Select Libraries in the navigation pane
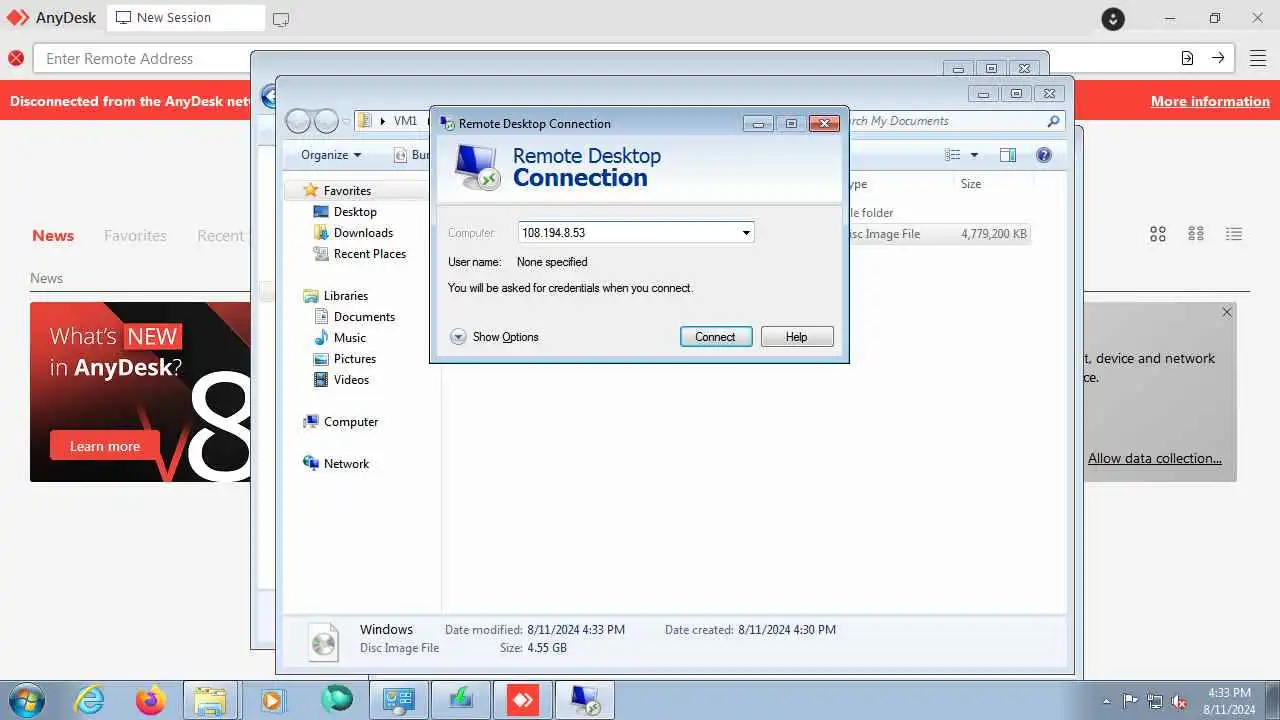This screenshot has width=1280, height=720. tap(346, 296)
